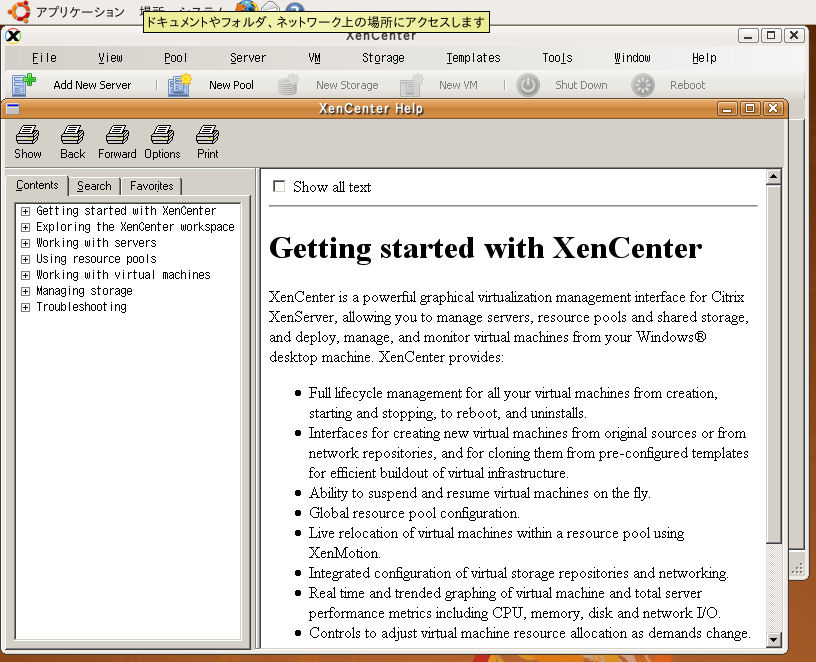This screenshot has height=662, width=816.
Task: Switch to the Favorites tab
Action: (151, 186)
